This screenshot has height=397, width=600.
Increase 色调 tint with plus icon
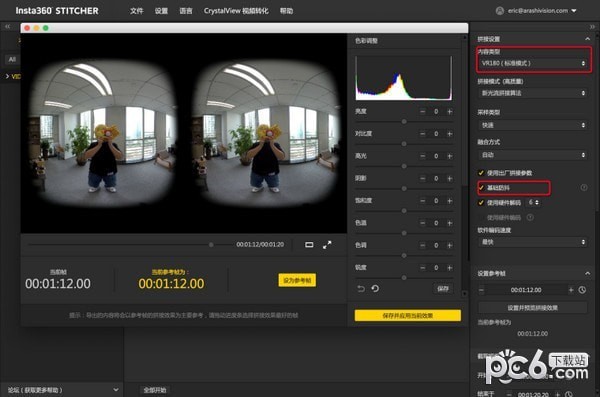pyautogui.click(x=450, y=245)
